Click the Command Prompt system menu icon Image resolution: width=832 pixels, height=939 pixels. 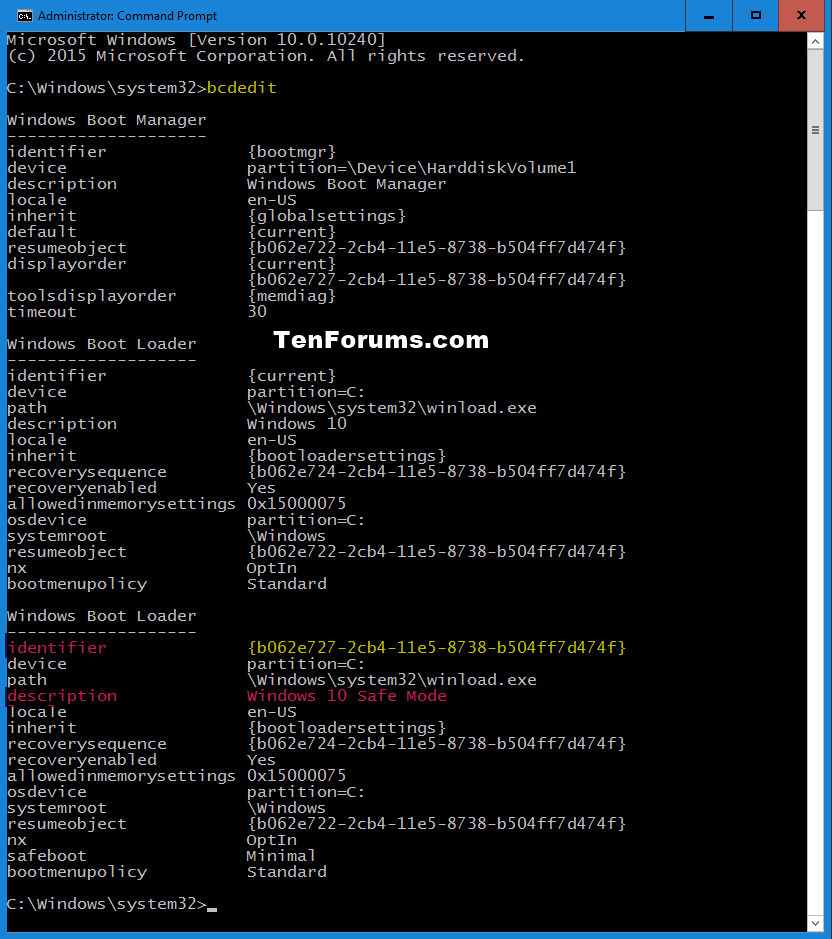click(24, 16)
